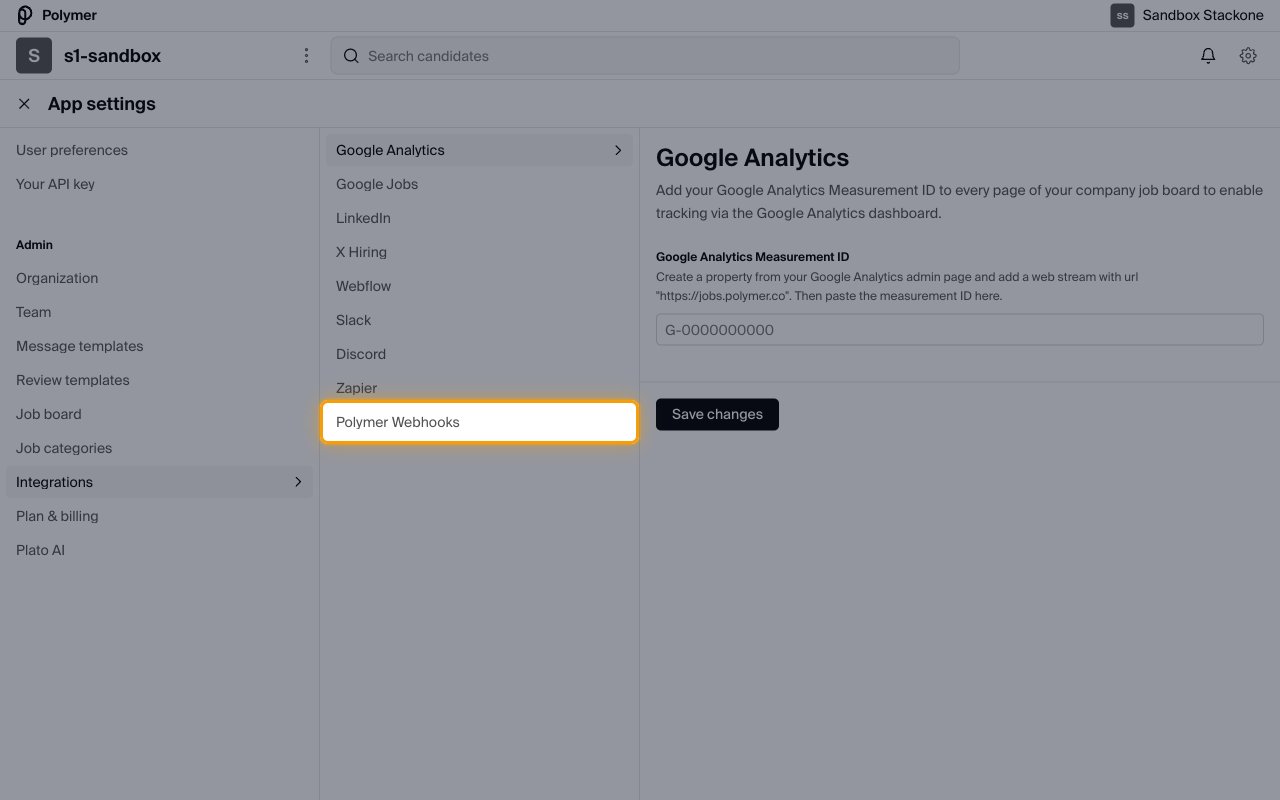Open Polymer Webhooks integration
Image resolution: width=1280 pixels, height=800 pixels.
479,422
